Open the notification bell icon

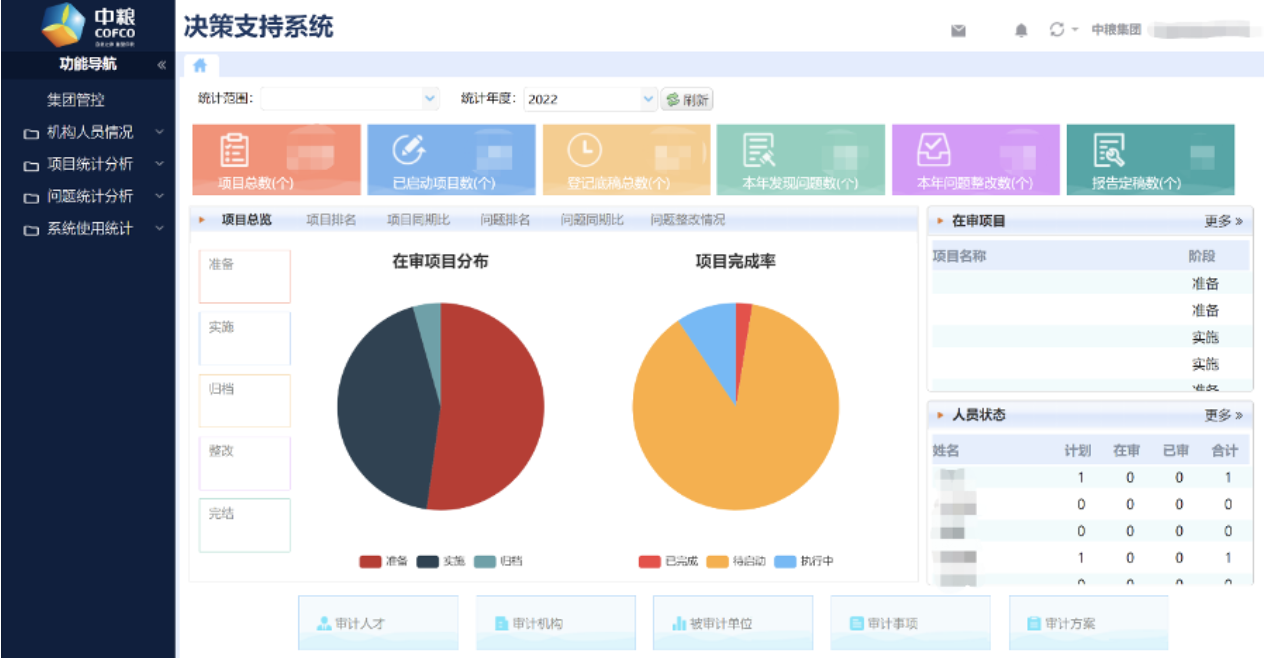(1021, 31)
